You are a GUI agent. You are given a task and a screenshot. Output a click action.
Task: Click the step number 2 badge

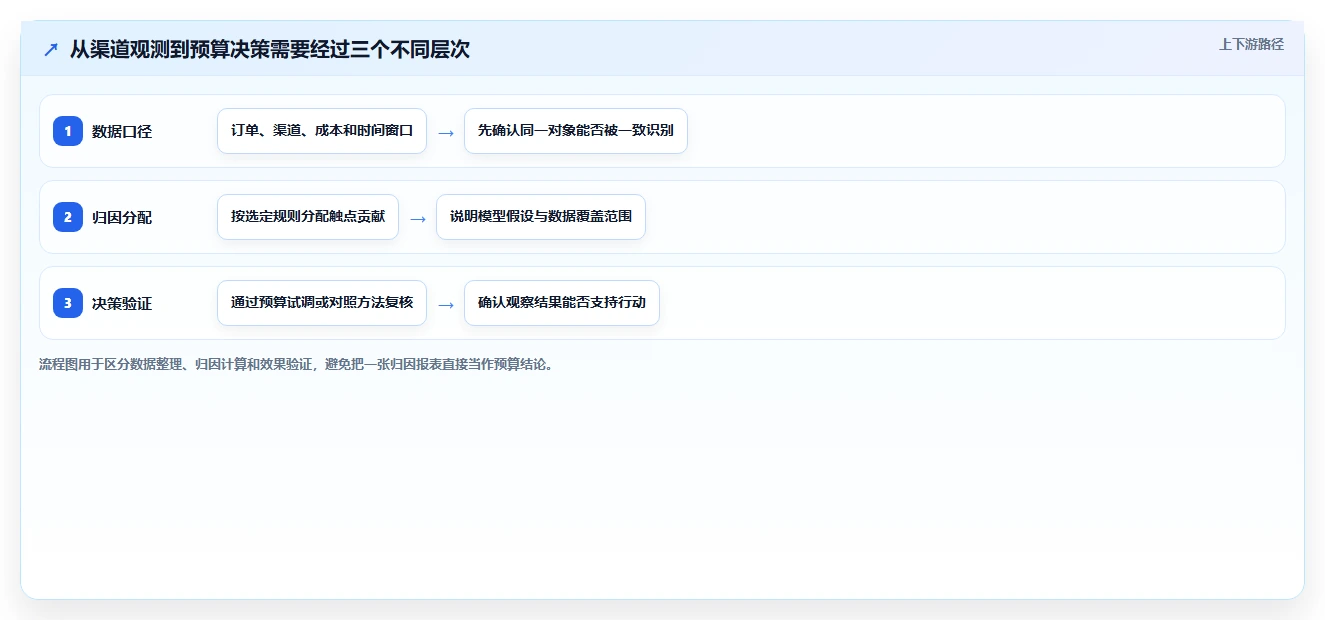coord(68,217)
